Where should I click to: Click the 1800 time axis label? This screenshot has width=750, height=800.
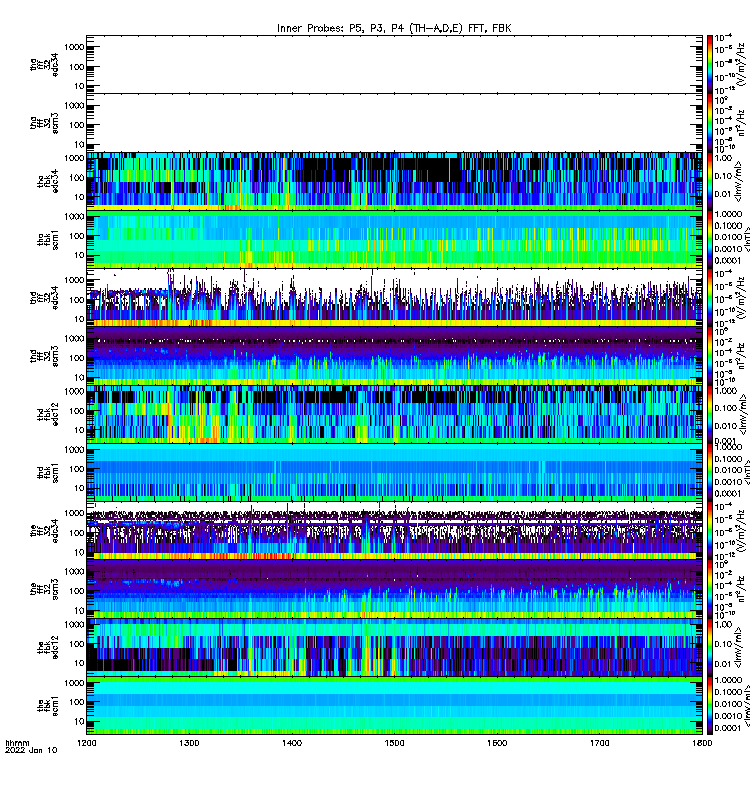pos(702,743)
